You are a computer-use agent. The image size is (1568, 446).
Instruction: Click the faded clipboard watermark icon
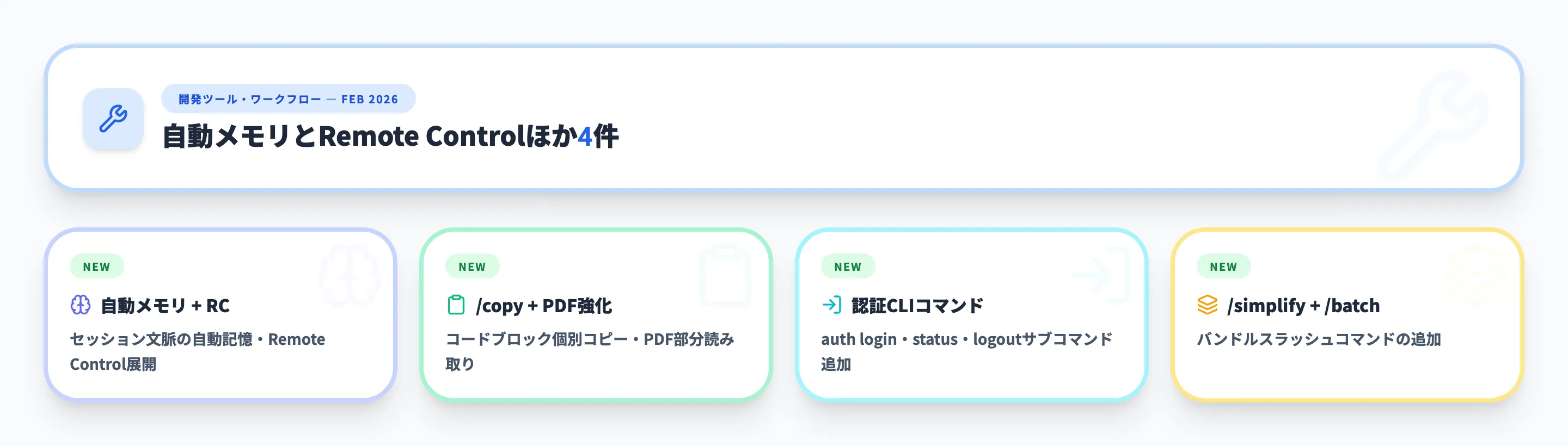(724, 275)
